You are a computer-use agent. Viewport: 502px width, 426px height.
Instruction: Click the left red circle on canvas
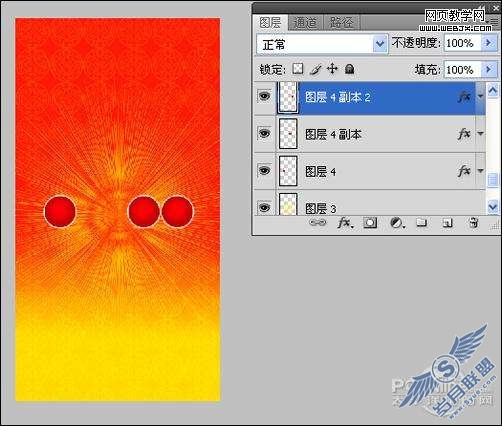click(60, 212)
